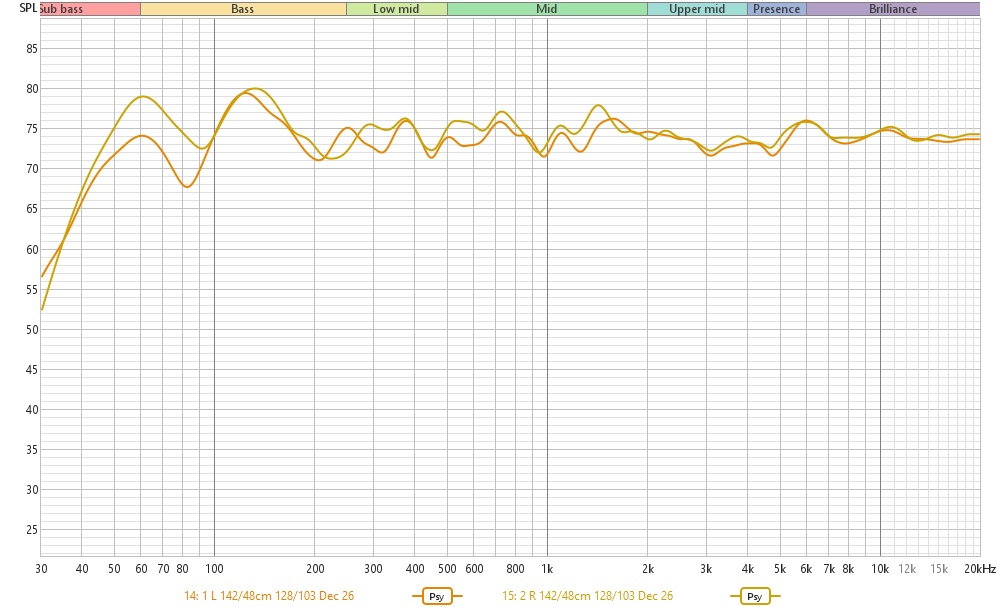Click the Mid frequency band label
The height and width of the screenshot is (607, 1000).
[x=546, y=9]
